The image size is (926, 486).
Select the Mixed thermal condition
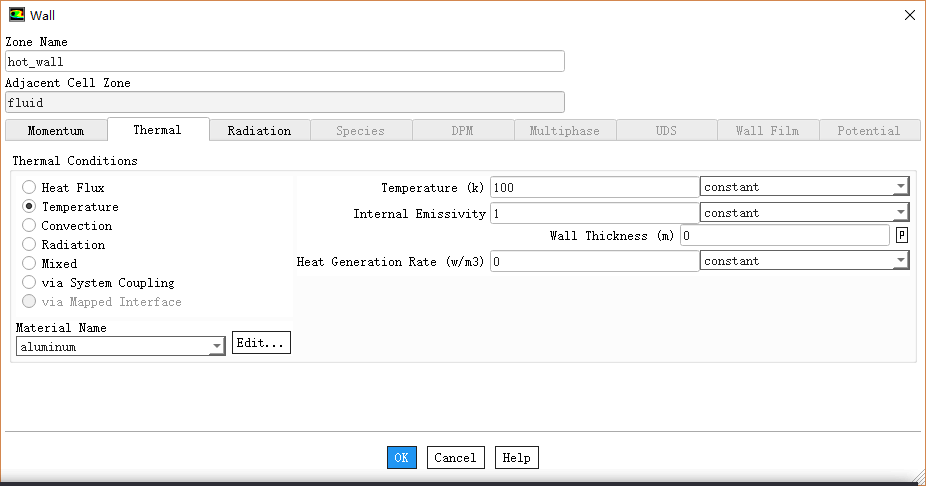[29, 264]
